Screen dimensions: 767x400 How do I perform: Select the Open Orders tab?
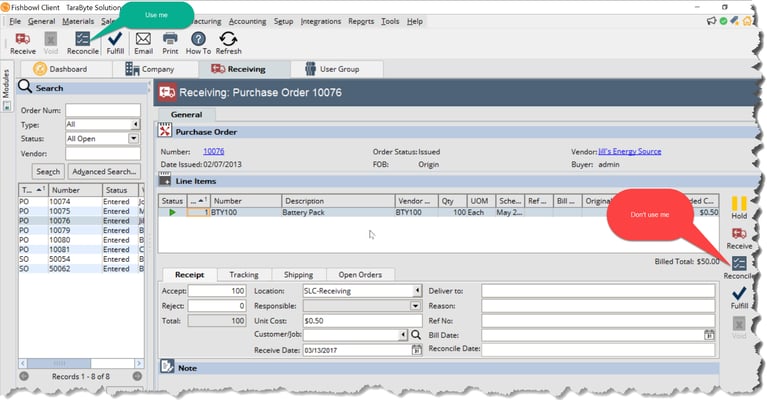point(360,274)
